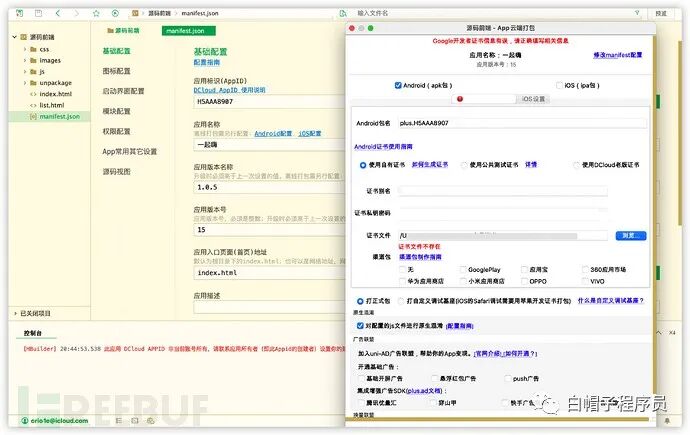Image resolution: width=690 pixels, height=435 pixels.
Task: Select 使用自有证书 radio button
Action: tap(363, 165)
